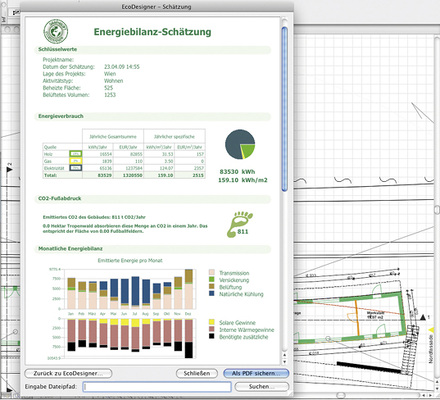Click the 'Jährliche Gesamtsumme' column header
The width and height of the screenshot is (440, 400).
pyautogui.click(x=113, y=137)
